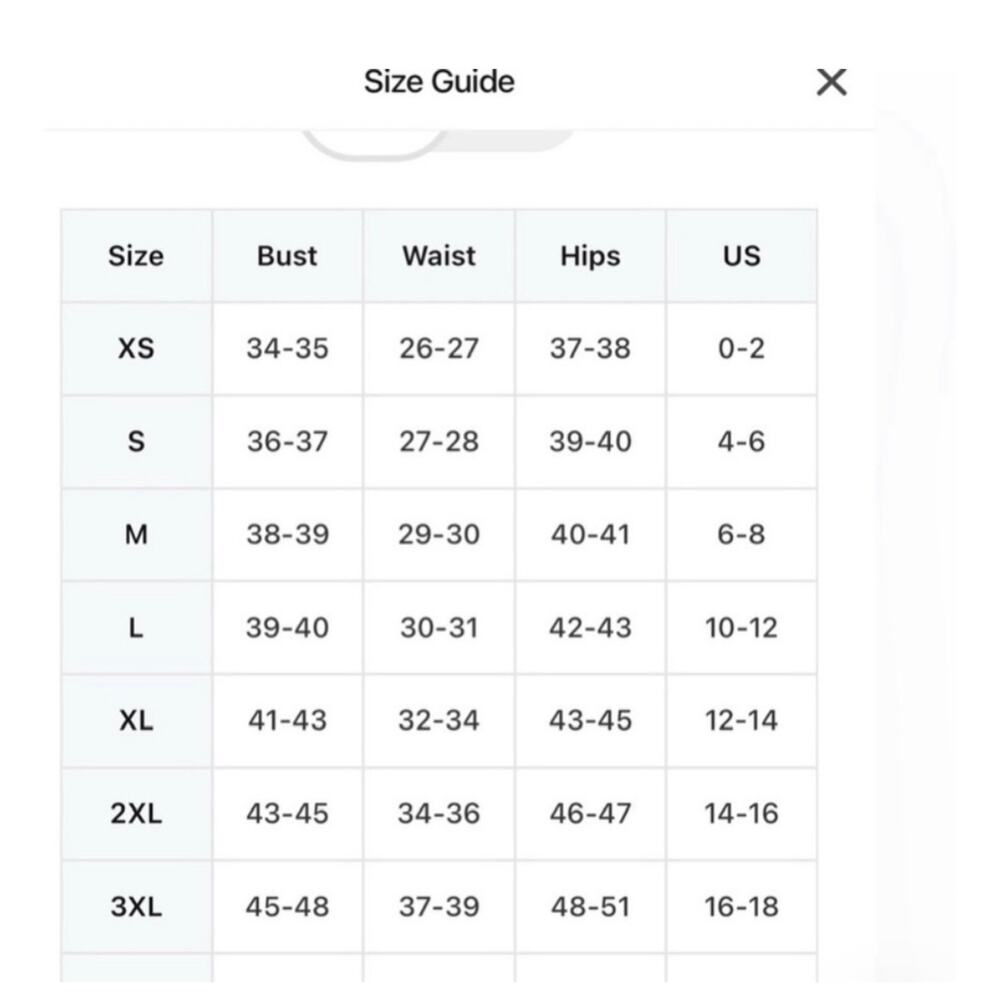Select the M size row label
1000x1000 pixels.
136,534
